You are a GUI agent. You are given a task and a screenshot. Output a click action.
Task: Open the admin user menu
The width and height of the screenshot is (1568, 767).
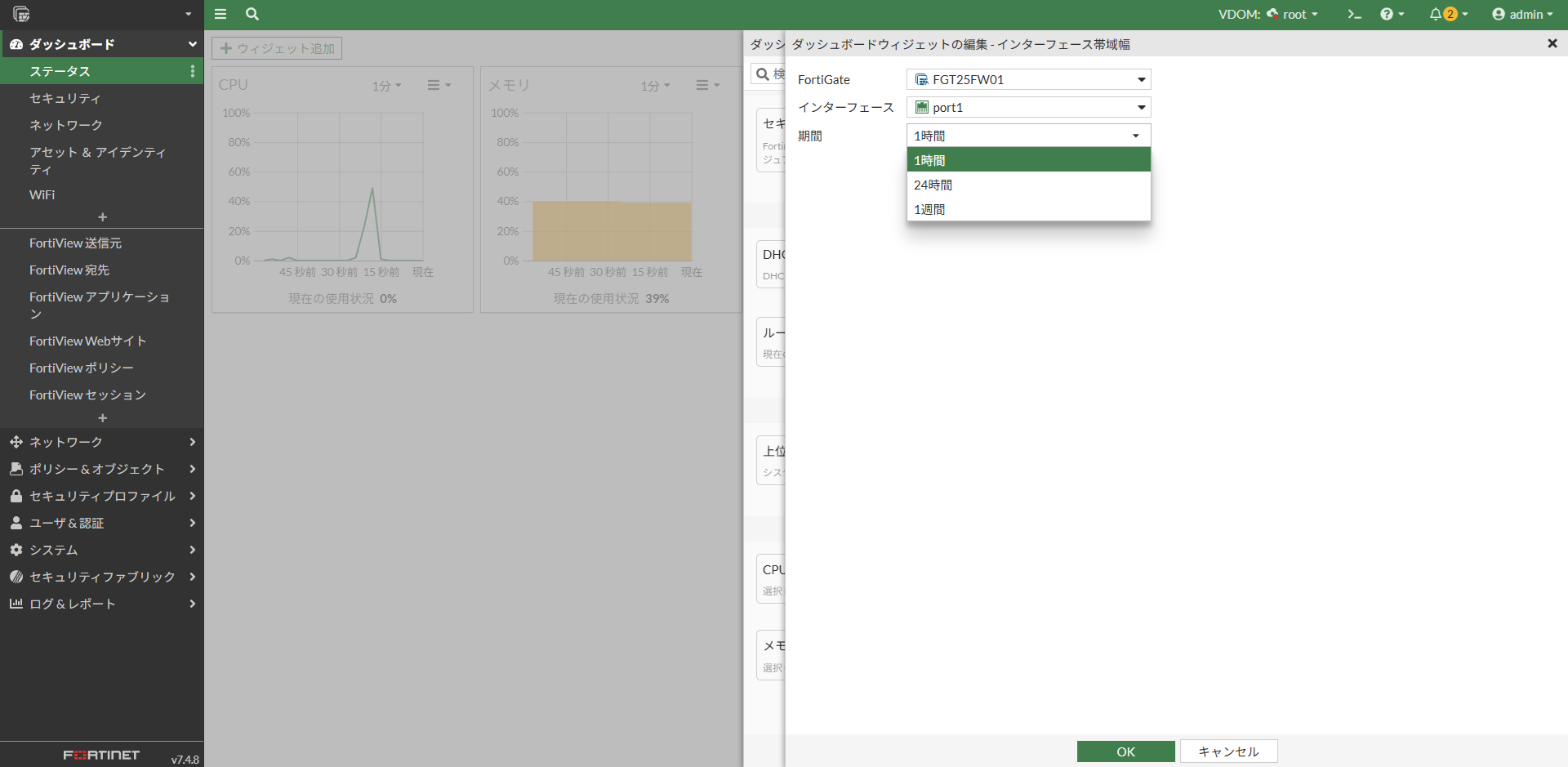[1522, 14]
